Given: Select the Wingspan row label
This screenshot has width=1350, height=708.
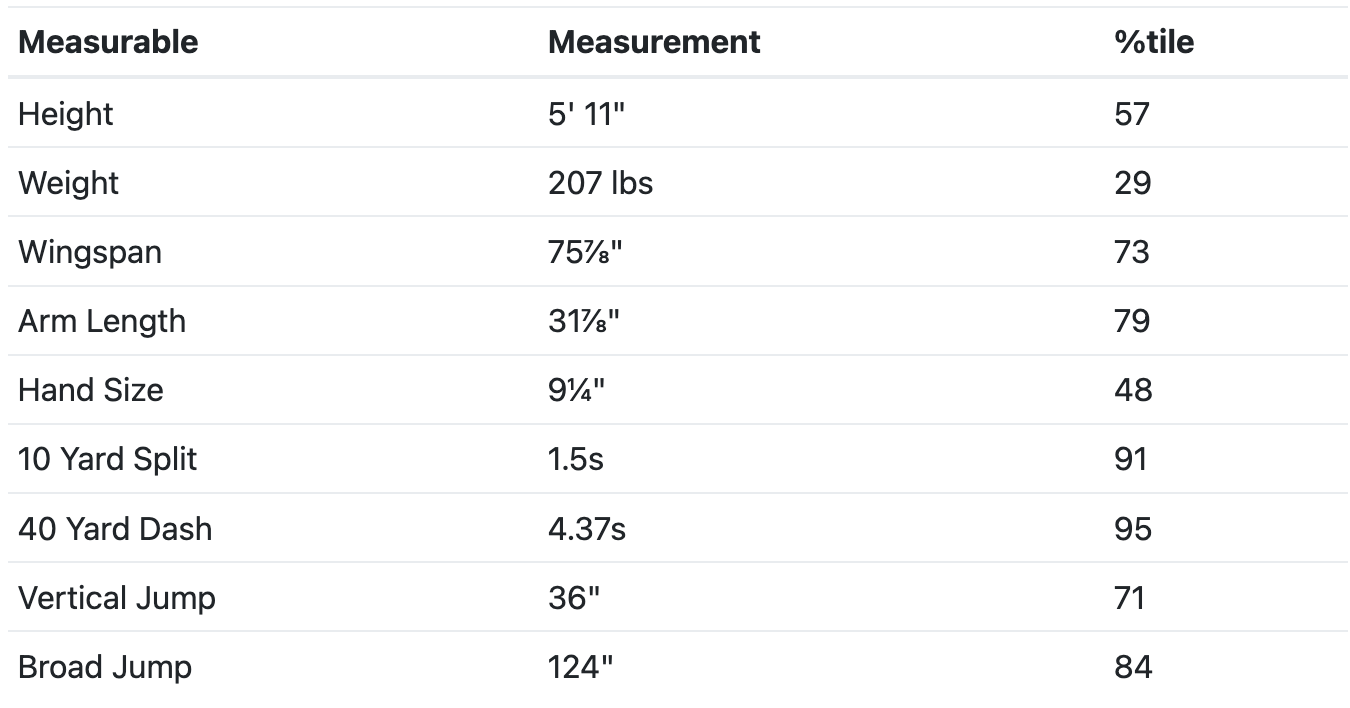Looking at the screenshot, I should tap(90, 252).
